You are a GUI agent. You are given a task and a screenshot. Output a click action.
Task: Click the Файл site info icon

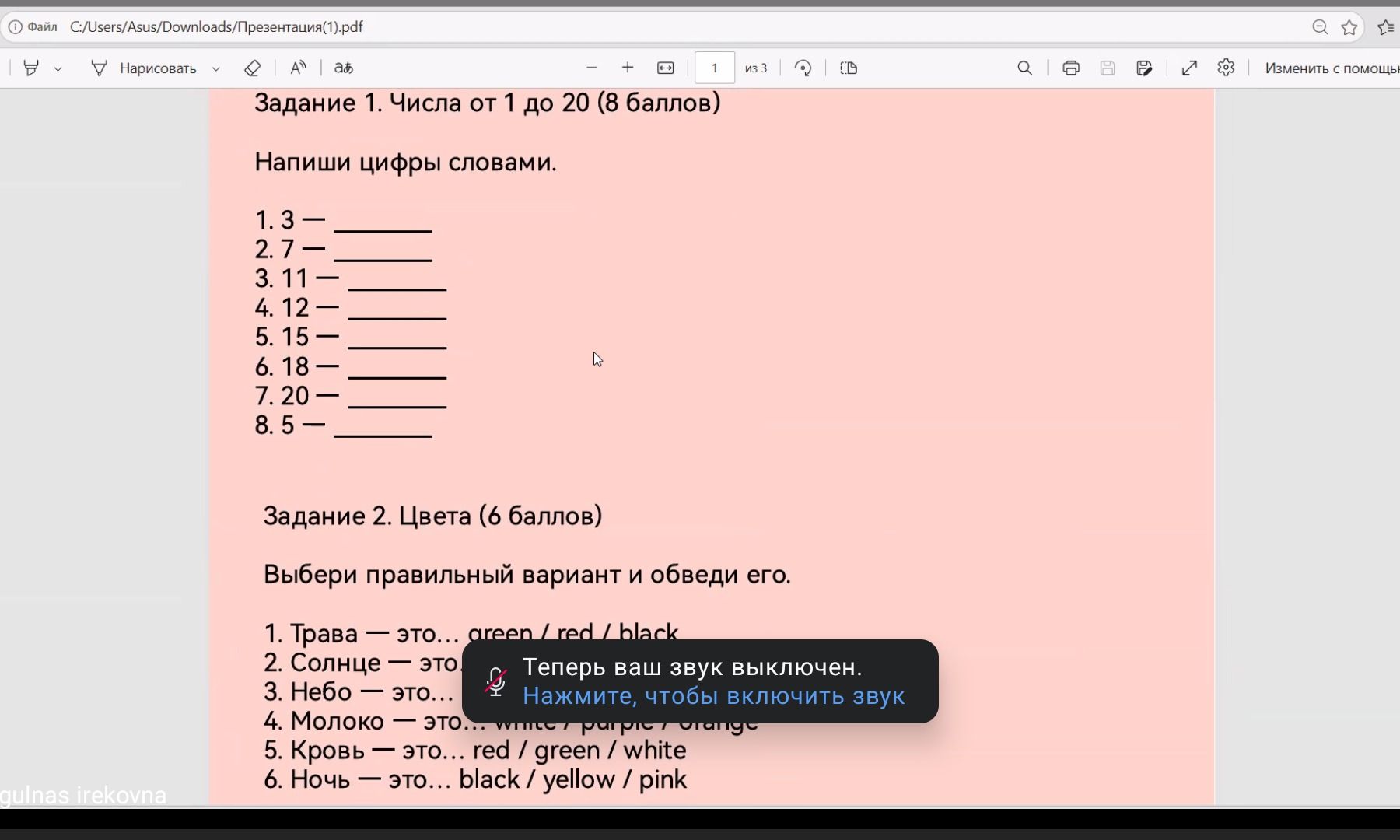click(33, 27)
